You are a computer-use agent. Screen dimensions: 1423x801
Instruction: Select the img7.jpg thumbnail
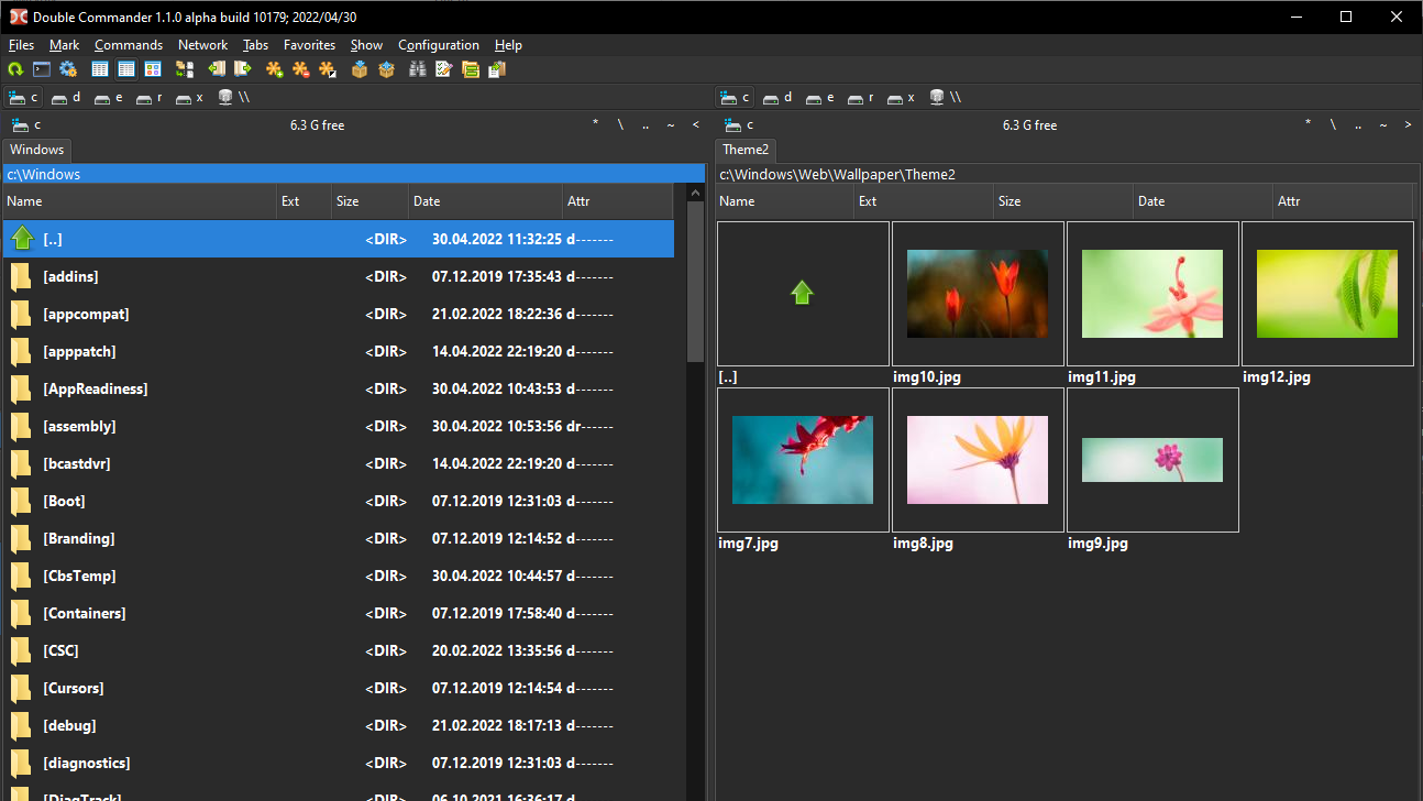802,460
